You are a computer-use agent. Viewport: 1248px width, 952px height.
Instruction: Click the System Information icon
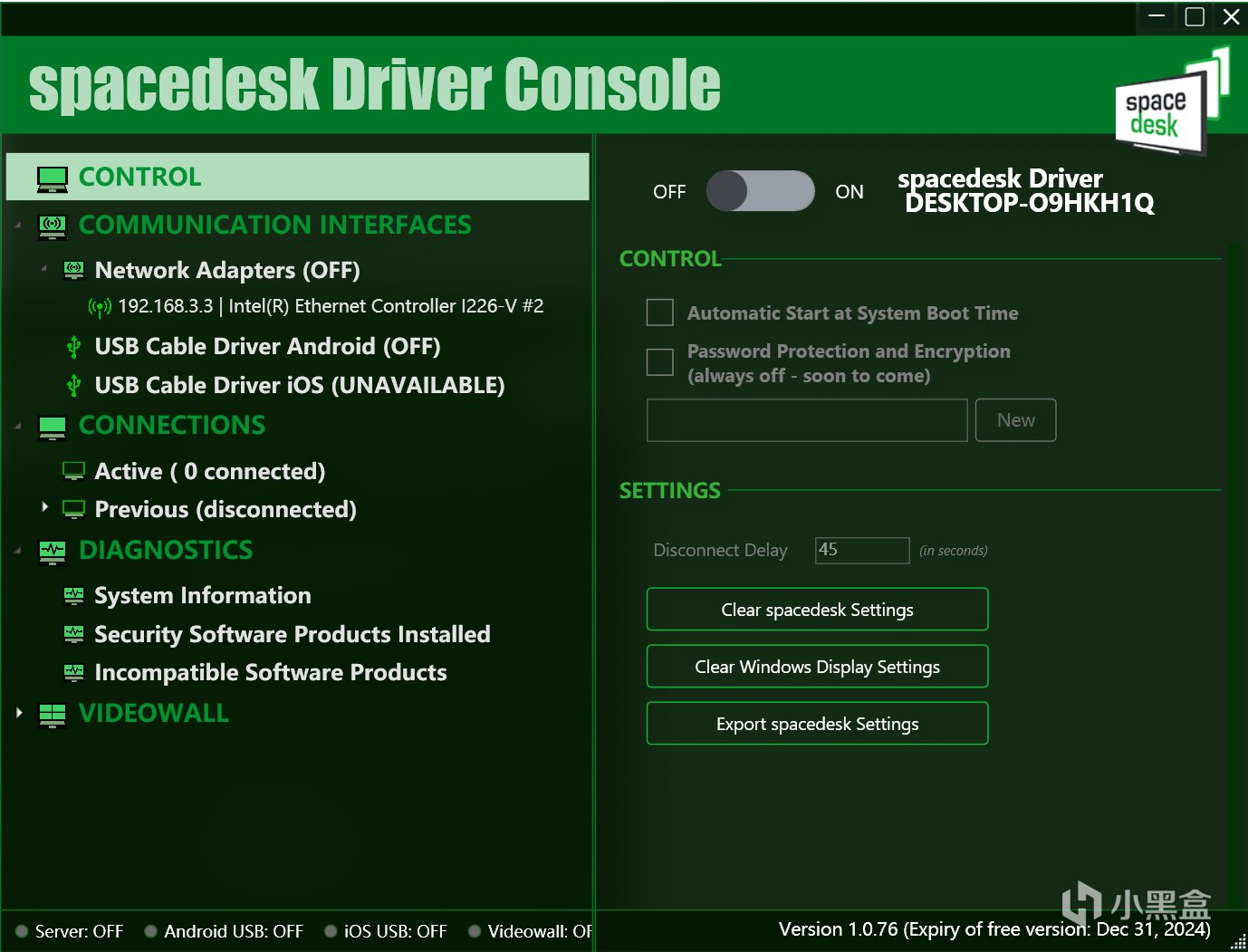[x=73, y=596]
